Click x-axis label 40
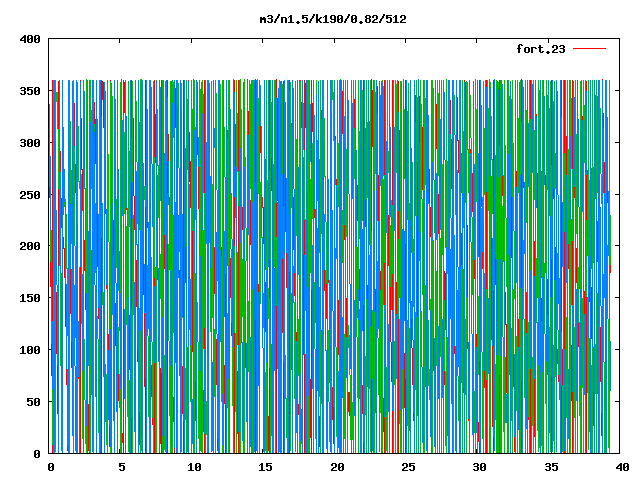Screen dimensions: 640x480 (622, 467)
